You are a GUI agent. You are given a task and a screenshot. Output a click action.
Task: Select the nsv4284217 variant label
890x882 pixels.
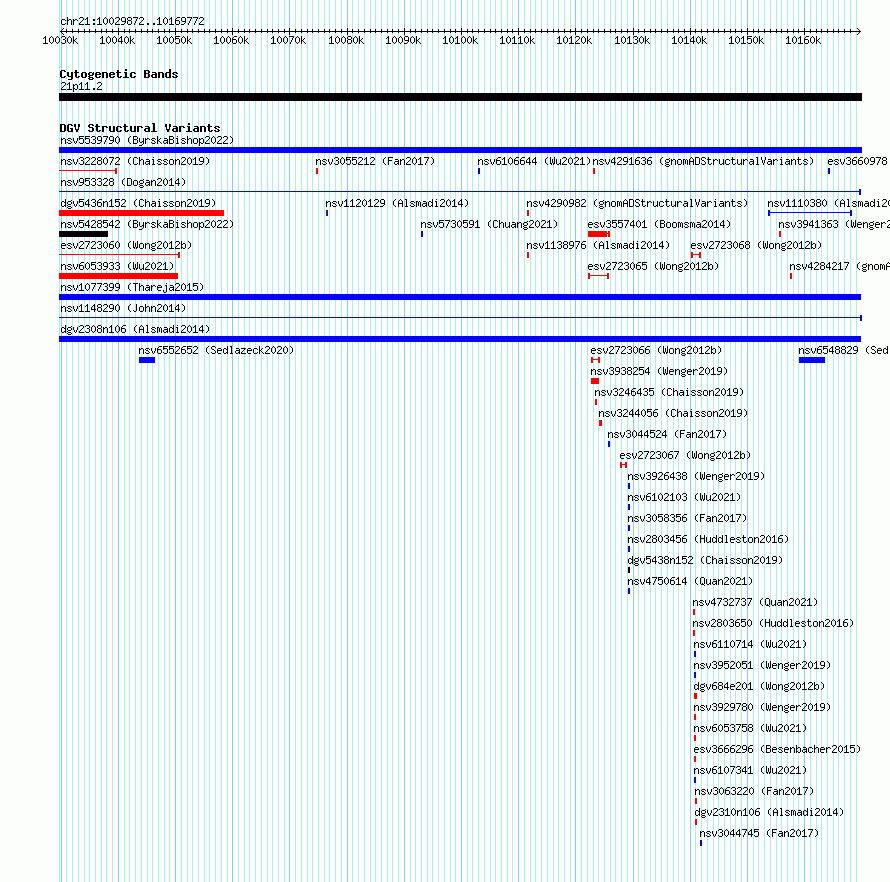click(819, 266)
